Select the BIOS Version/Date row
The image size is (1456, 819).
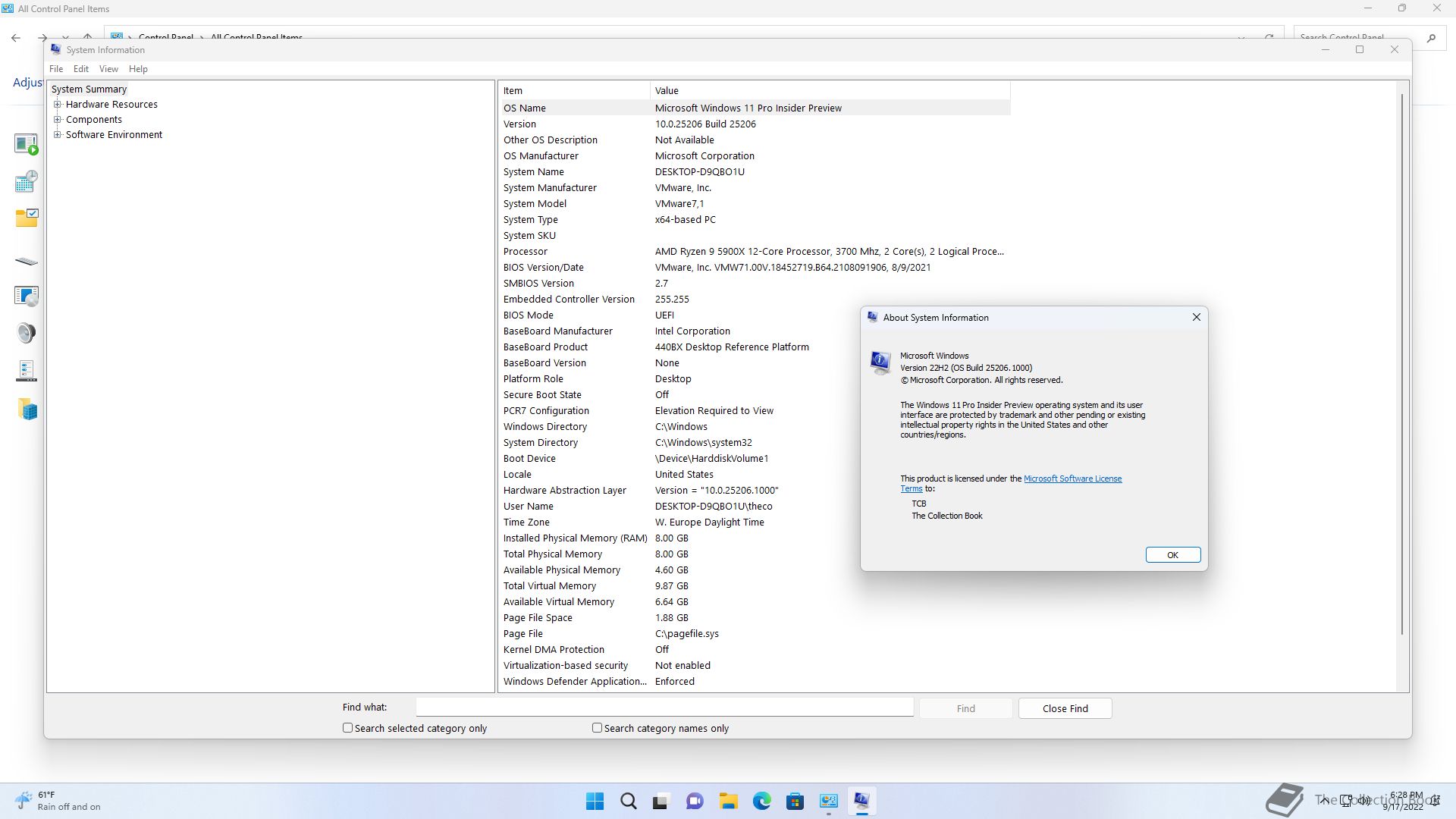(x=755, y=268)
